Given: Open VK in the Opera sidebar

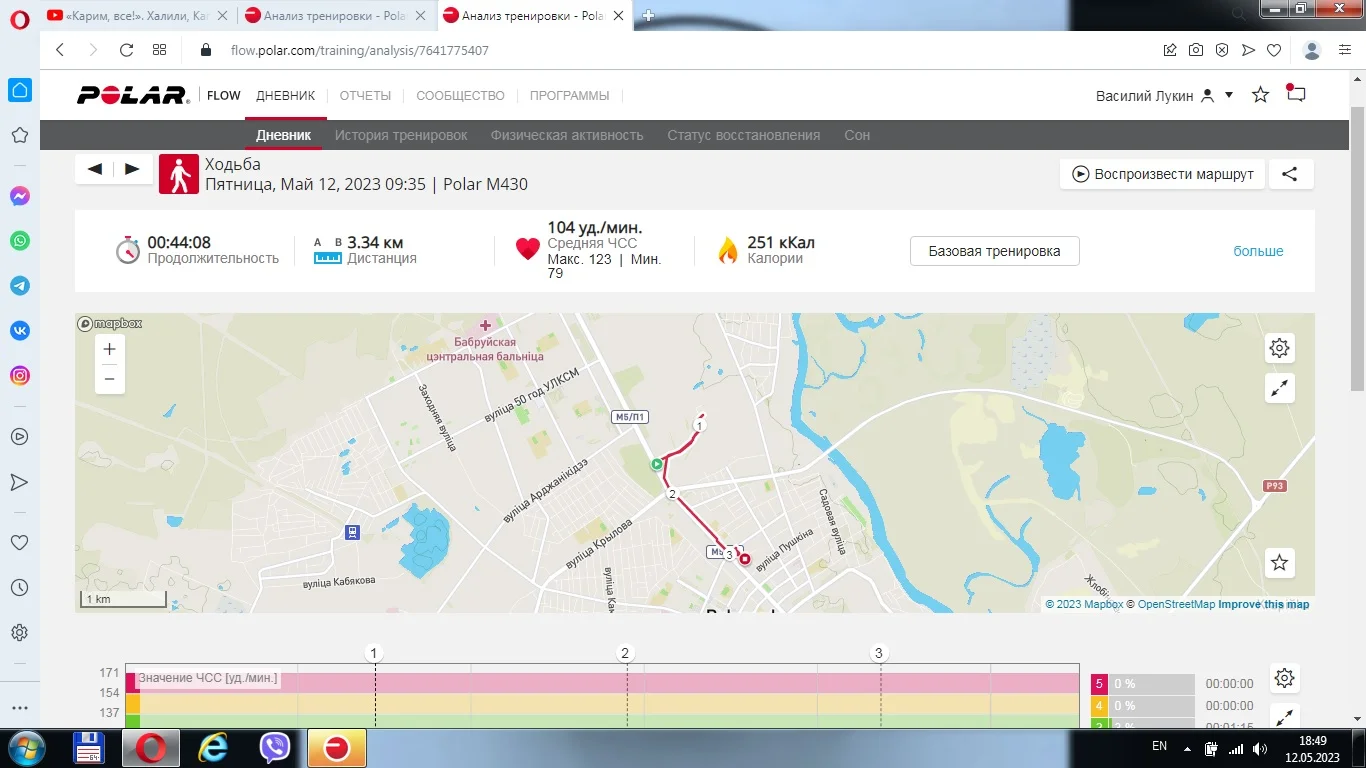Looking at the screenshot, I should (x=19, y=331).
